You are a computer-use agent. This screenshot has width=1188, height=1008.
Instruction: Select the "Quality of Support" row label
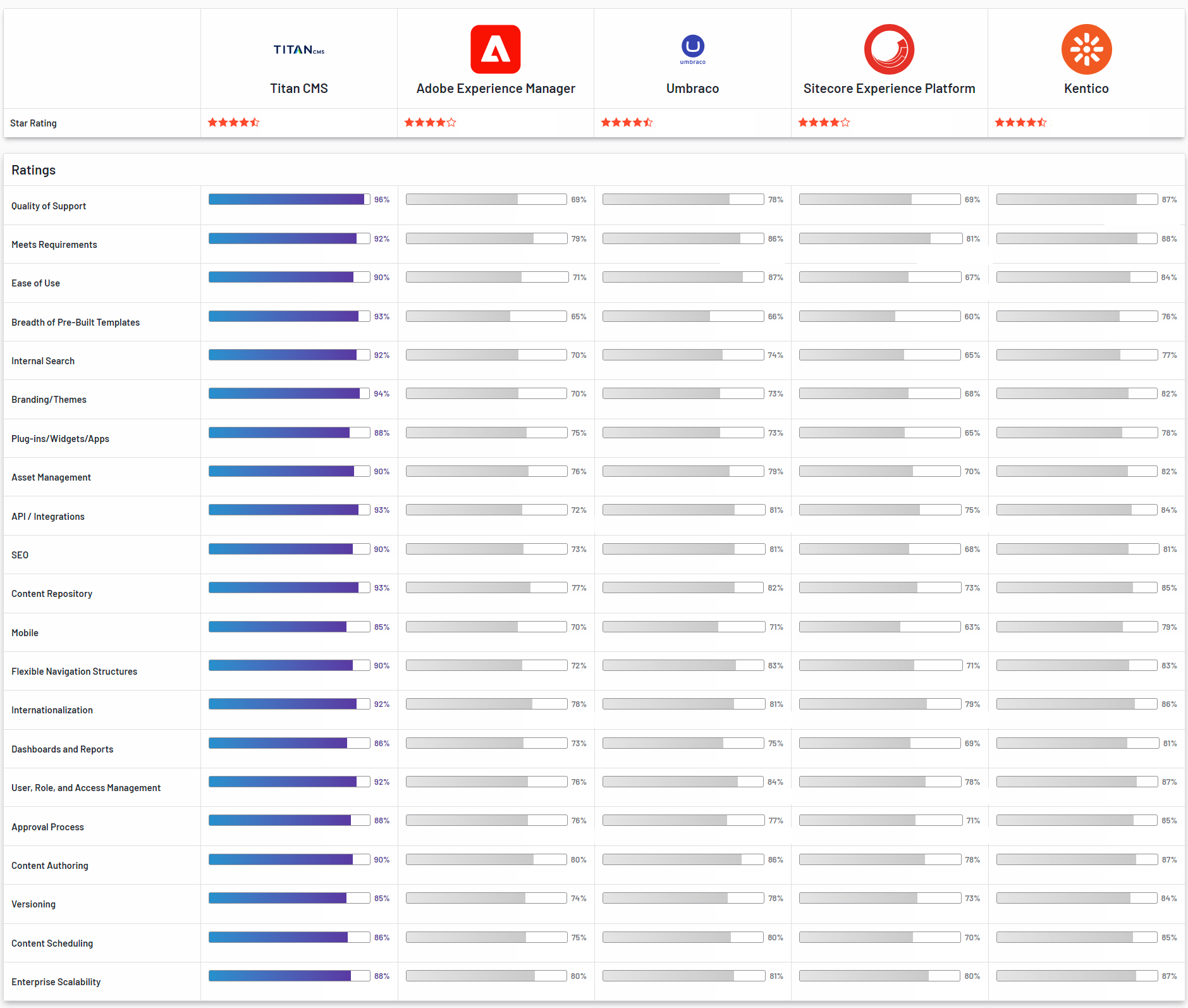pyautogui.click(x=49, y=205)
